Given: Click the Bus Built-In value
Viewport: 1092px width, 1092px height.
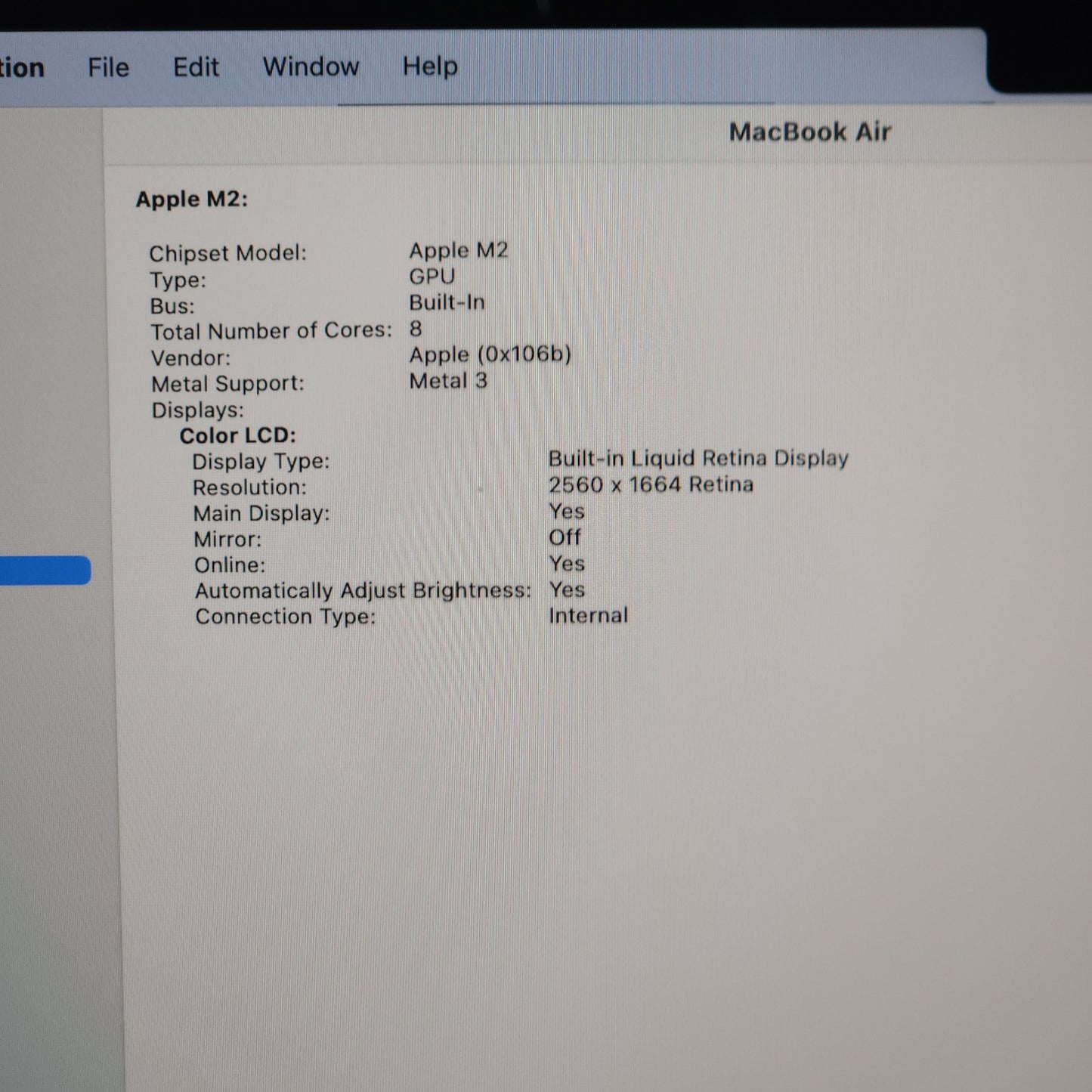Looking at the screenshot, I should 447,302.
